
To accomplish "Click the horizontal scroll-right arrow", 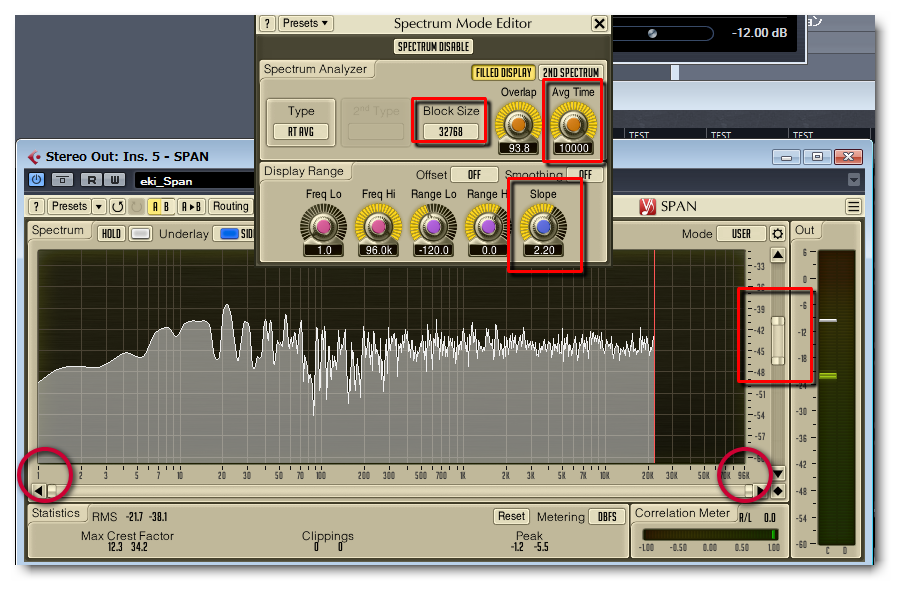I will tap(760, 491).
